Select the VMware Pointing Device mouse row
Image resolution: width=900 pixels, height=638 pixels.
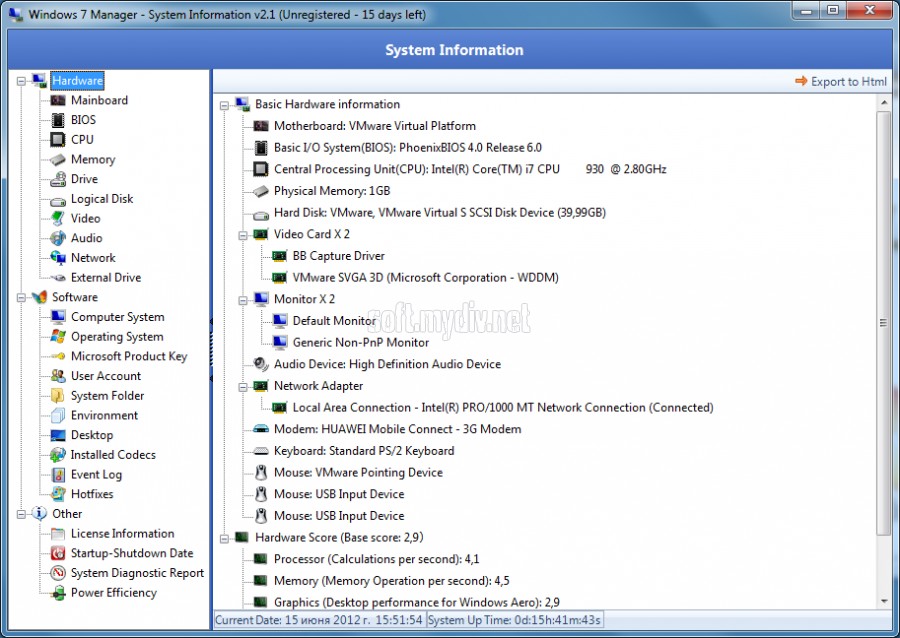click(x=358, y=473)
